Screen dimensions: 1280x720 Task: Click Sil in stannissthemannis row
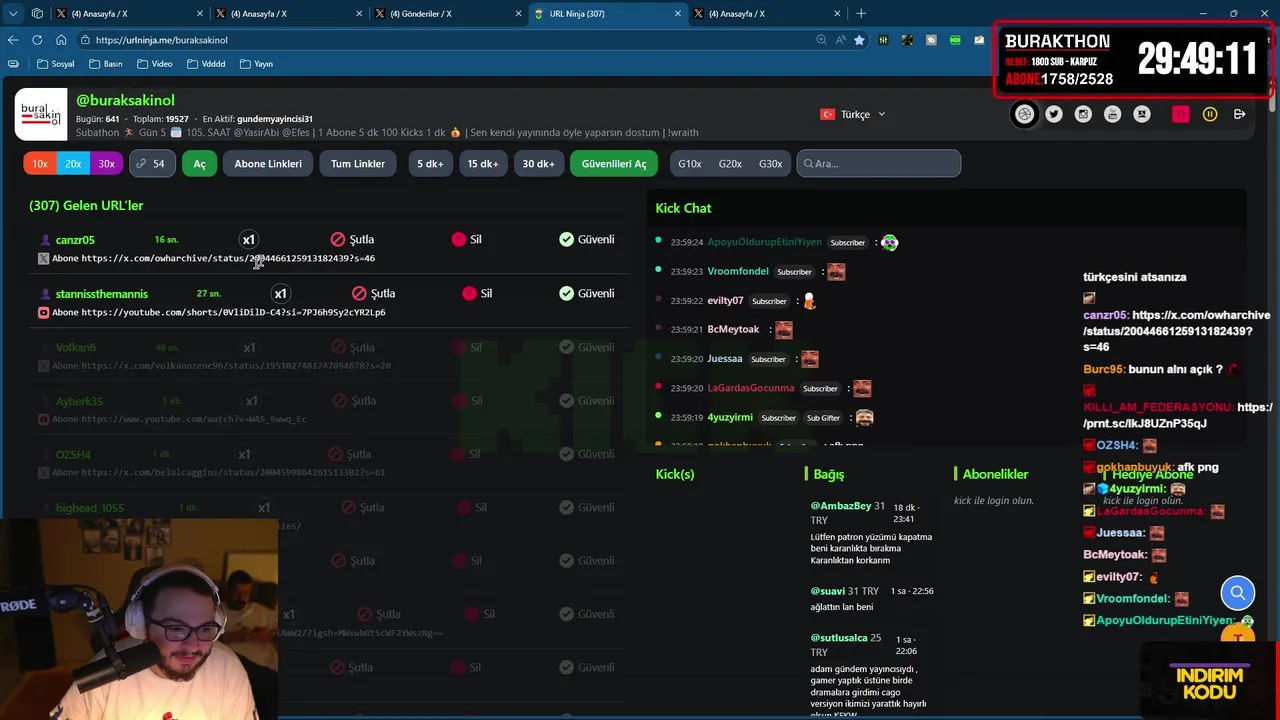pos(477,293)
